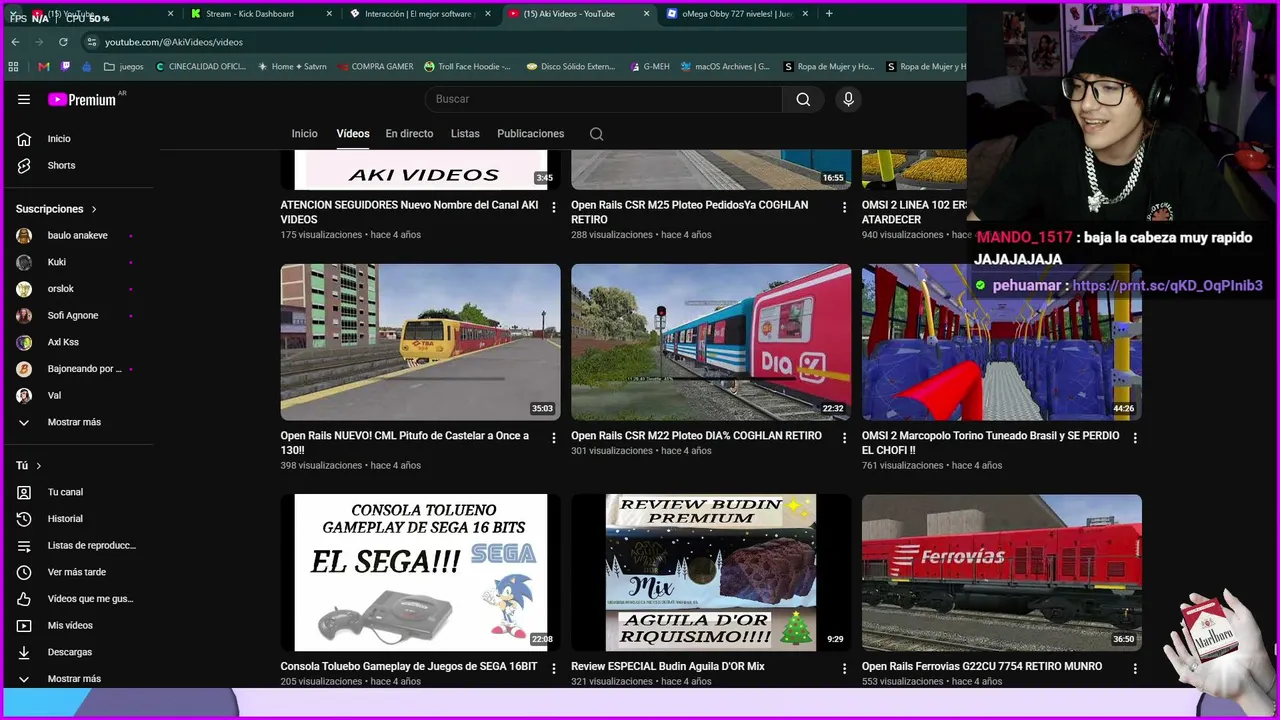This screenshot has width=1280, height=720.
Task: Open options menu for Consola Toluebo SEGA video
Action: [554, 668]
